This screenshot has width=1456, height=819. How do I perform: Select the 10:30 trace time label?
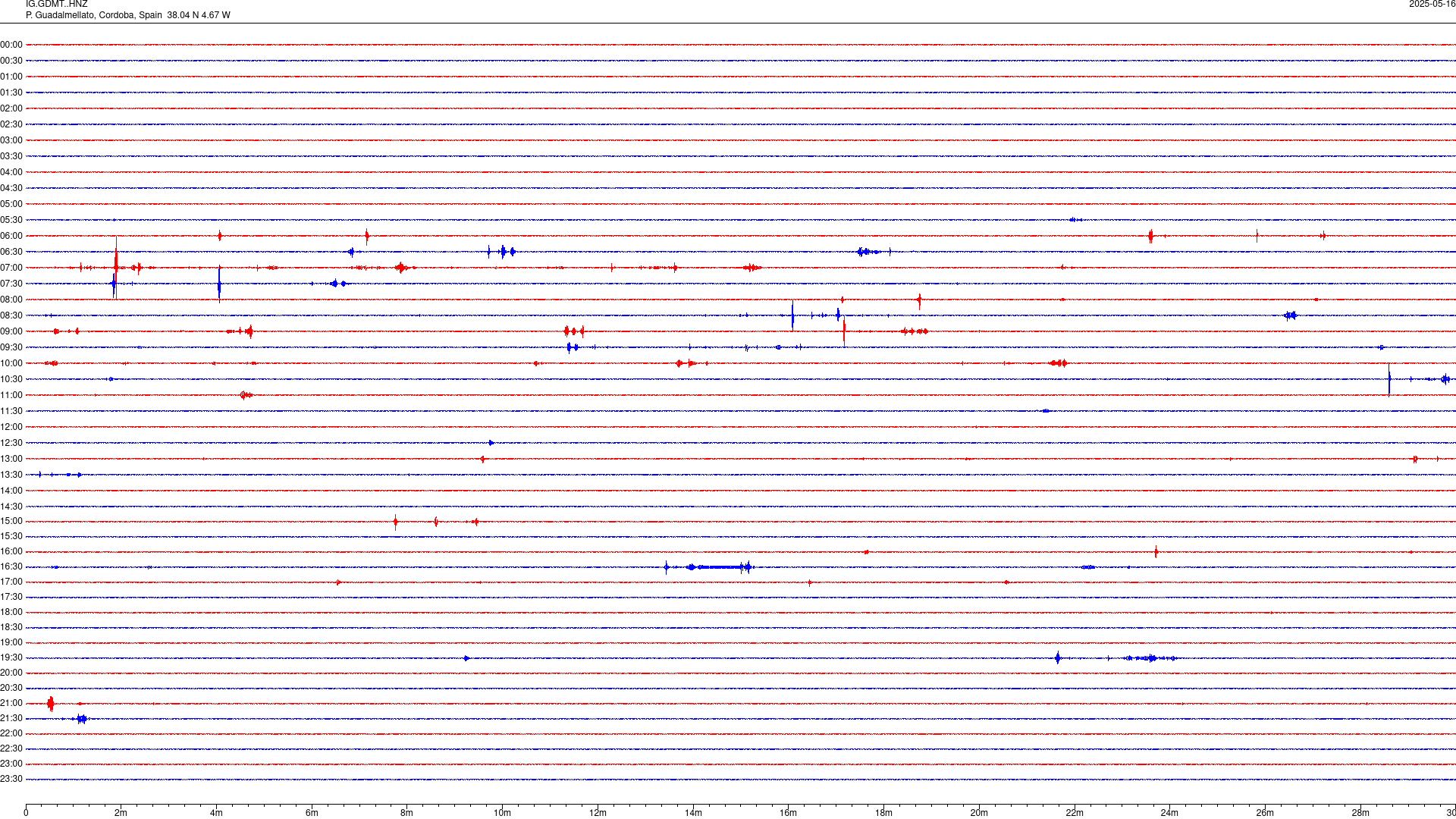[x=11, y=379]
